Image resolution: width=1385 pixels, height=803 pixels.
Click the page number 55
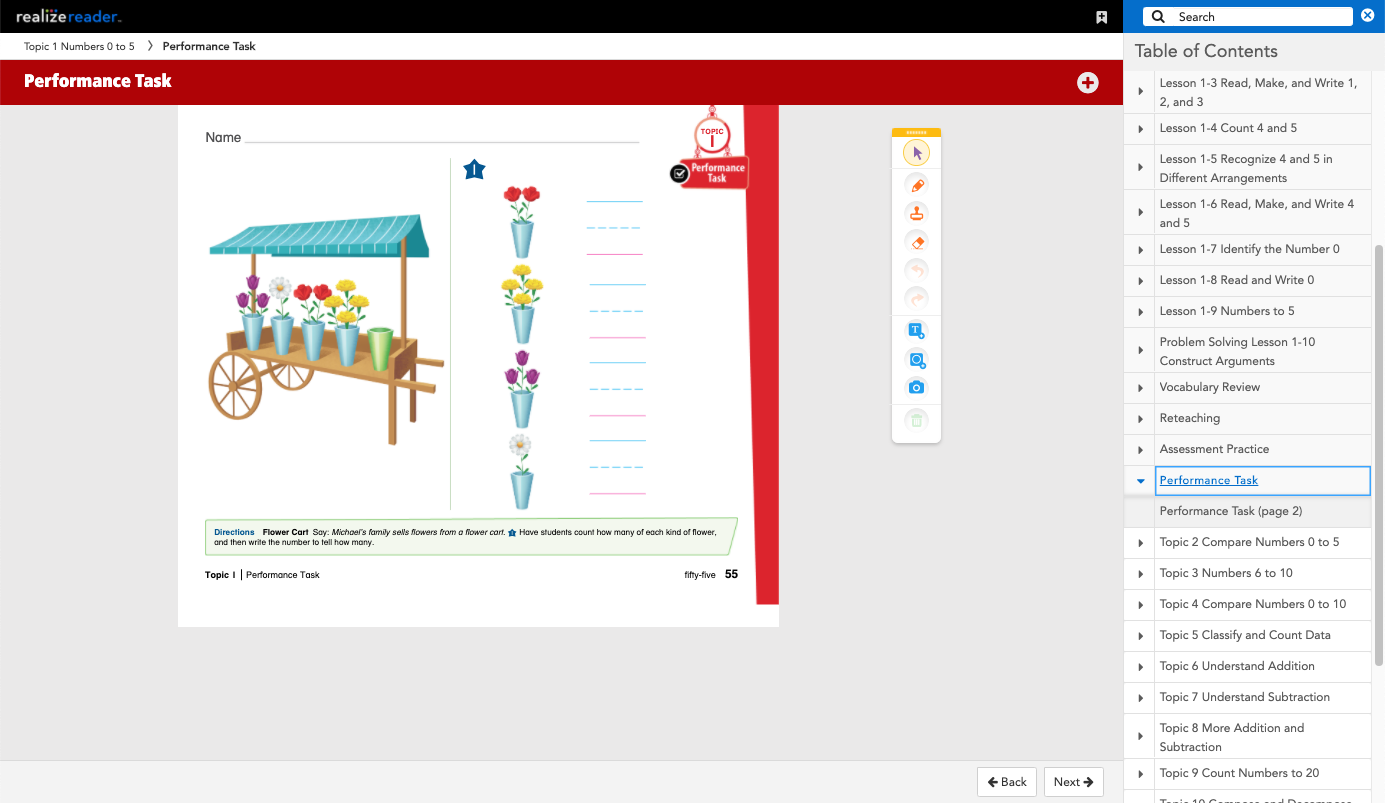pyautogui.click(x=731, y=575)
